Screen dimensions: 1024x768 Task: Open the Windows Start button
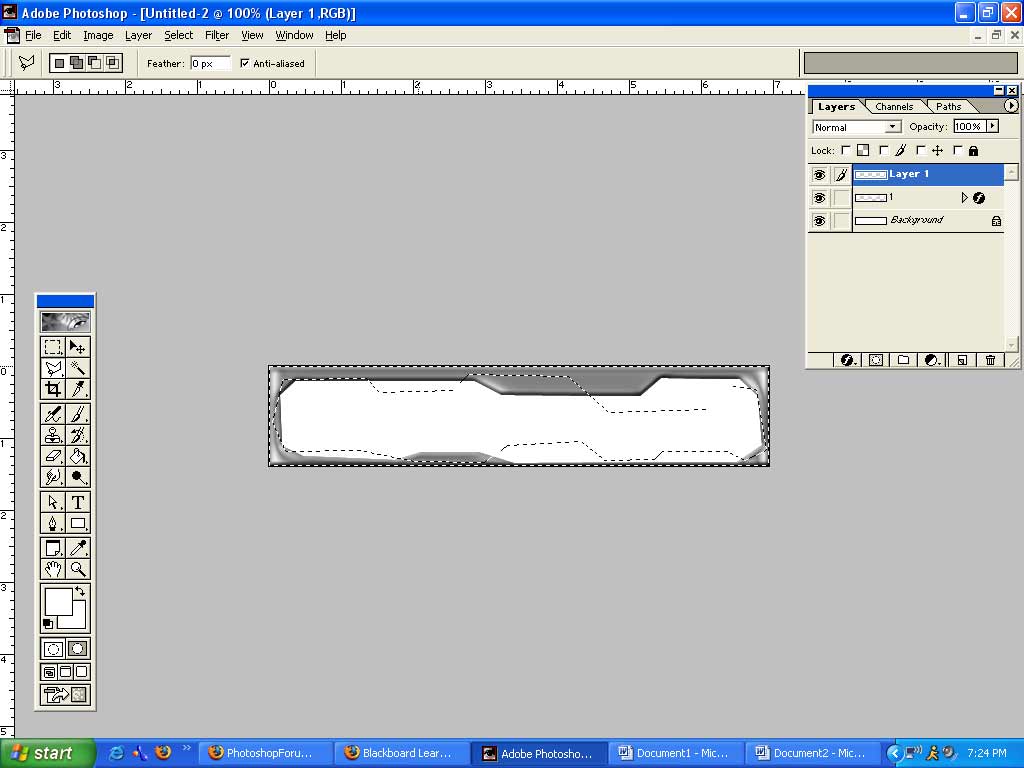coord(47,753)
